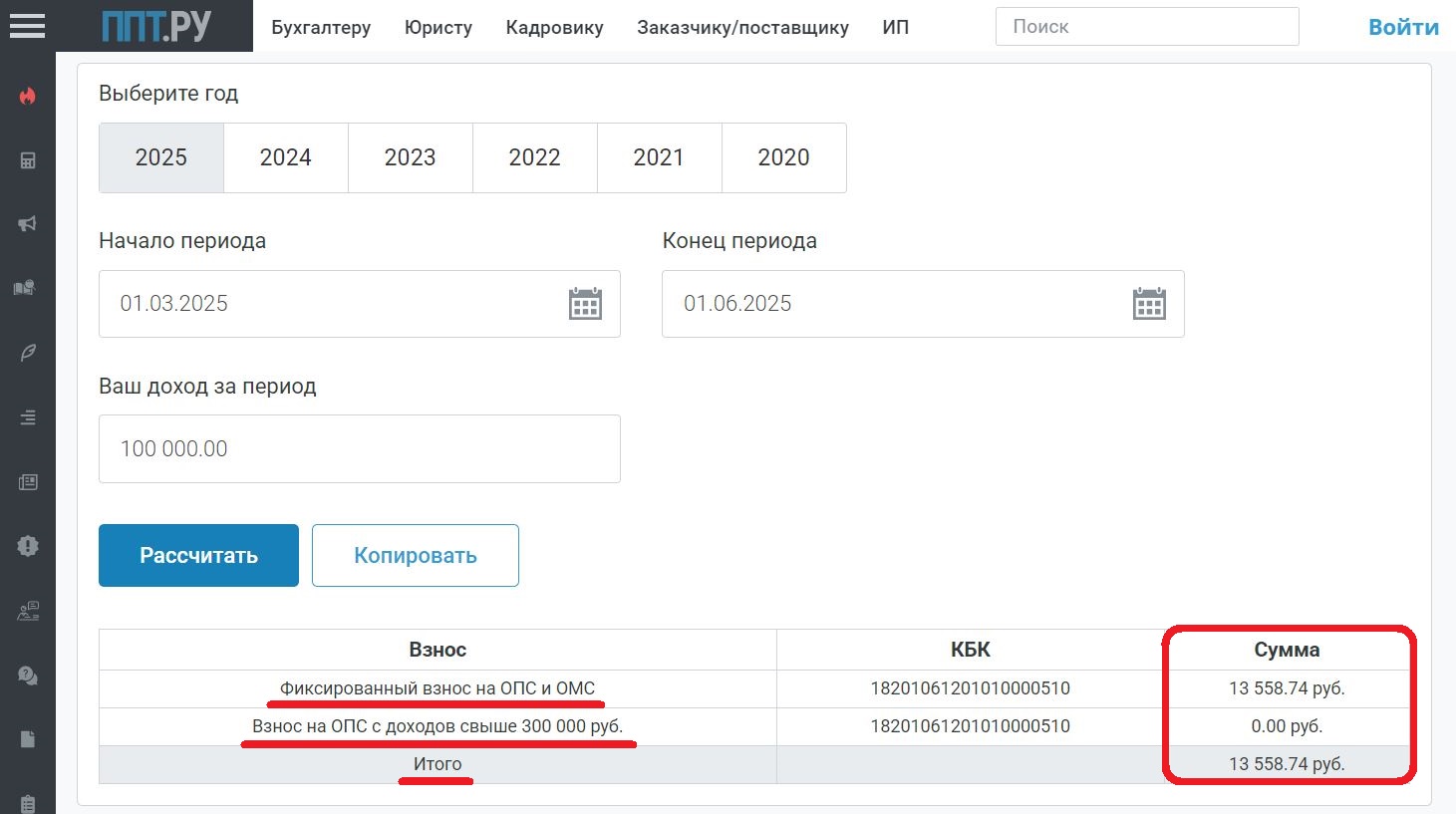The image size is (1456, 814).
Task: Click the Копировать button
Action: 415,556
